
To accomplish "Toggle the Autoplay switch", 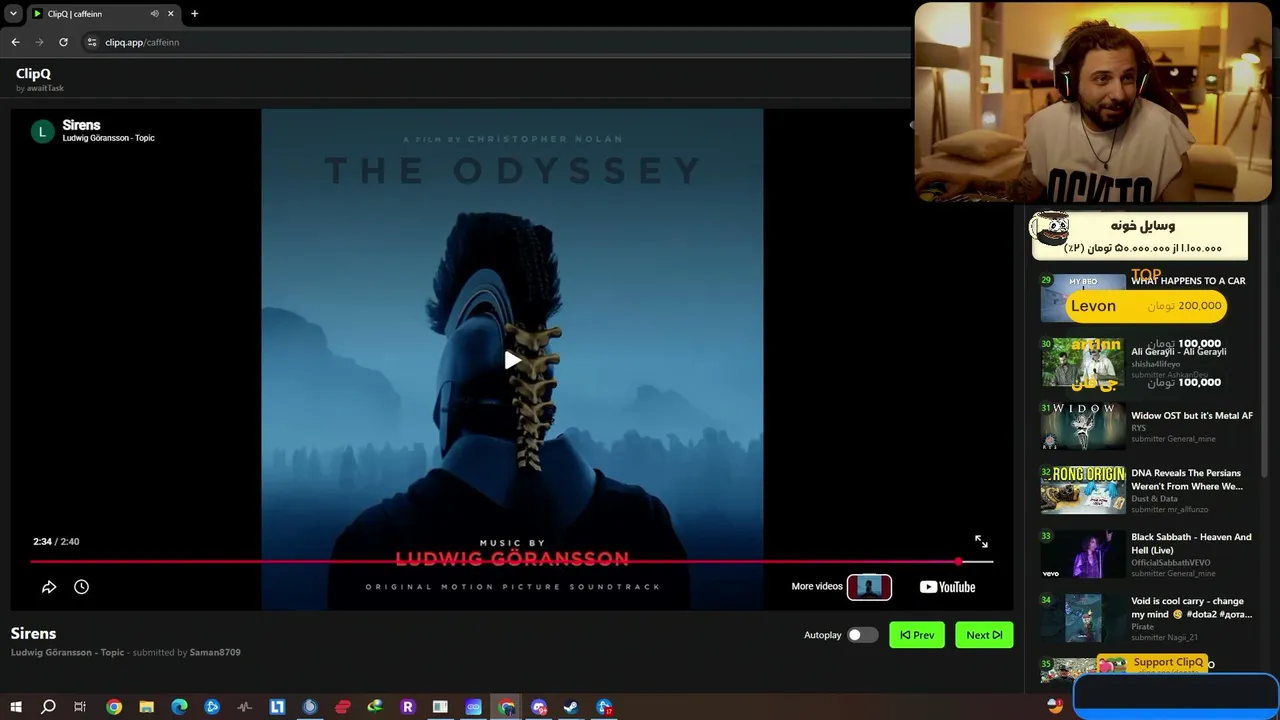I will (862, 635).
